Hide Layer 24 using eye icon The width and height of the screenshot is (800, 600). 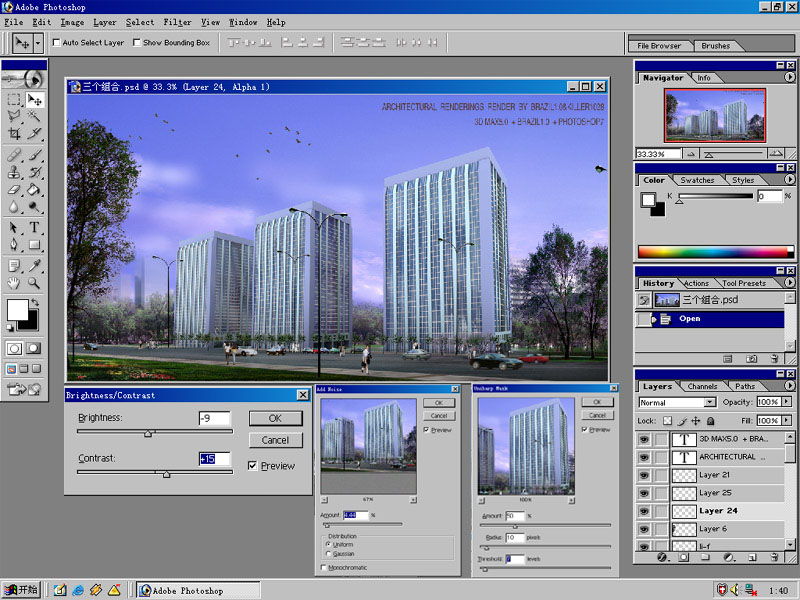[x=644, y=511]
